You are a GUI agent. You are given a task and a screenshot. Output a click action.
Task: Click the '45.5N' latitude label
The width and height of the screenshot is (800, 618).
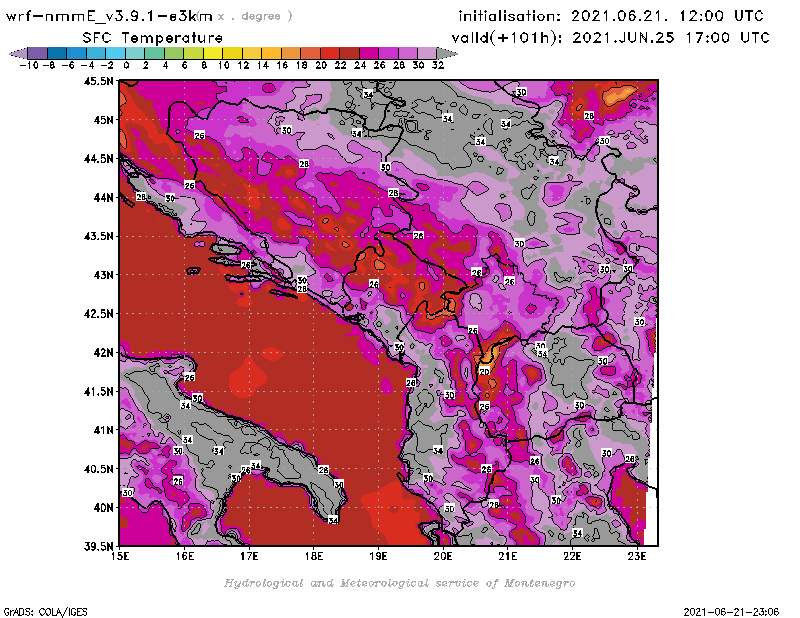coord(98,81)
